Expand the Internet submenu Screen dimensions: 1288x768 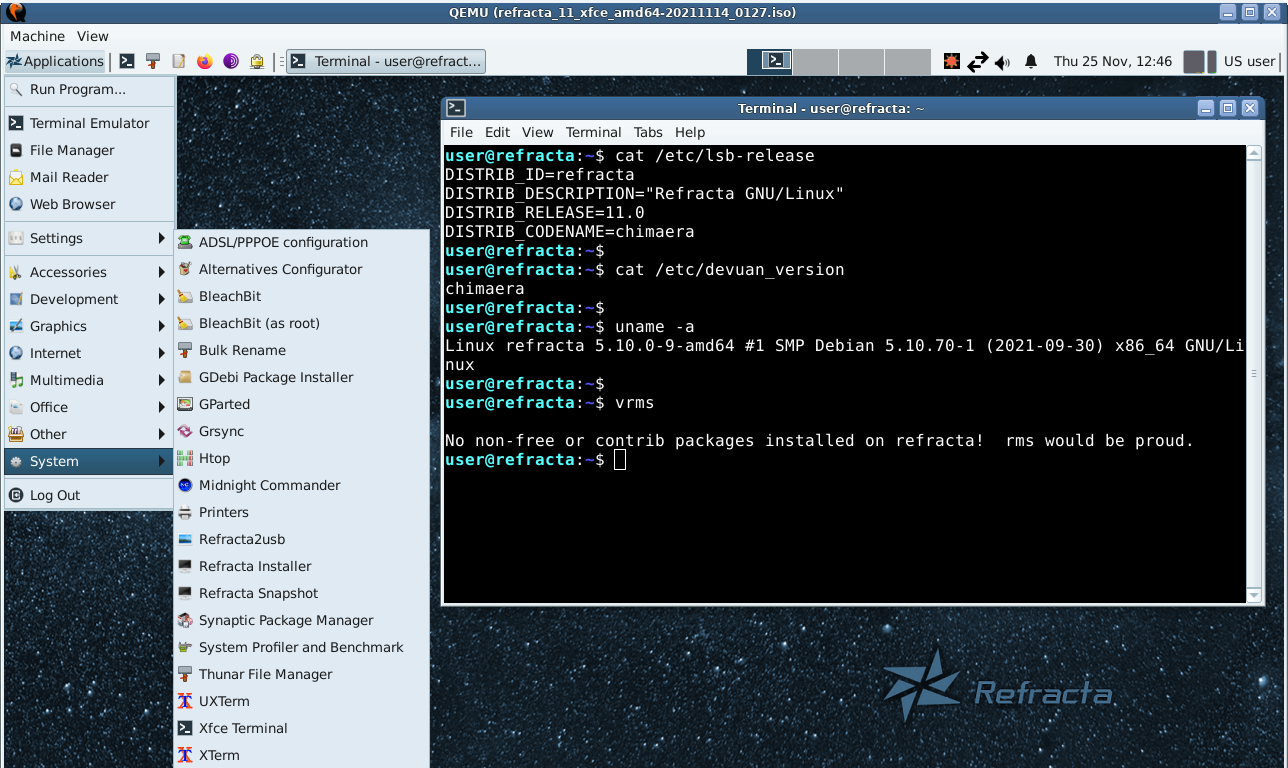point(89,353)
